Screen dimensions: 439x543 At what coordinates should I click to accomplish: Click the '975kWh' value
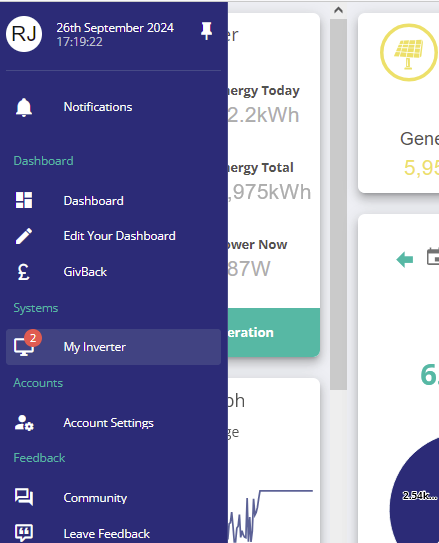click(269, 192)
